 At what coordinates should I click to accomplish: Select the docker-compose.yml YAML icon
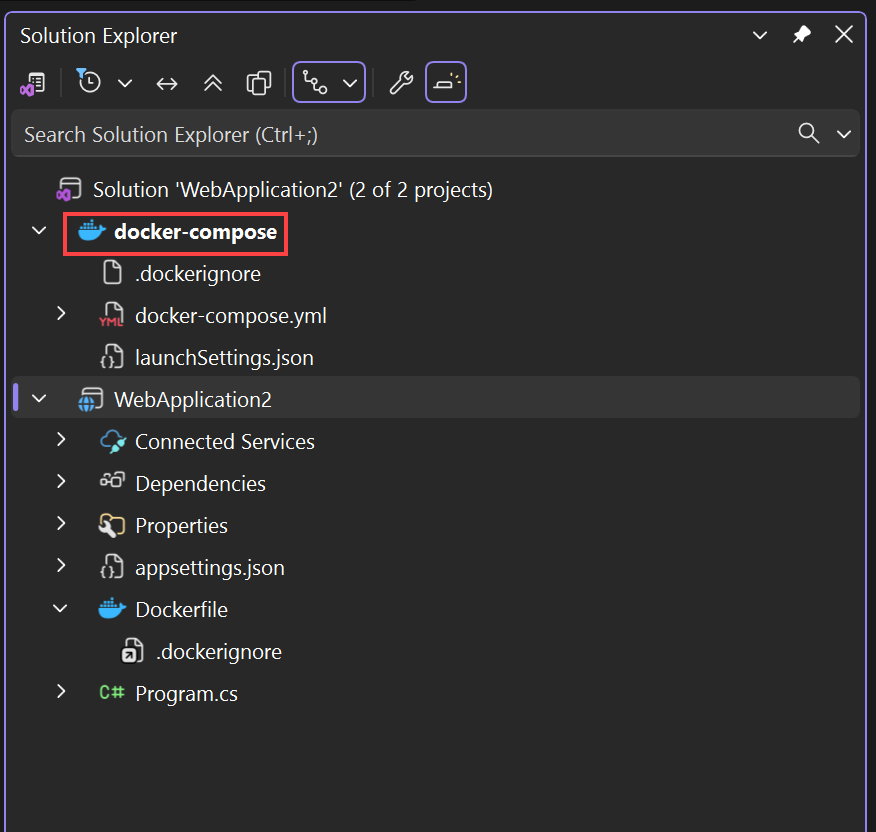click(111, 314)
